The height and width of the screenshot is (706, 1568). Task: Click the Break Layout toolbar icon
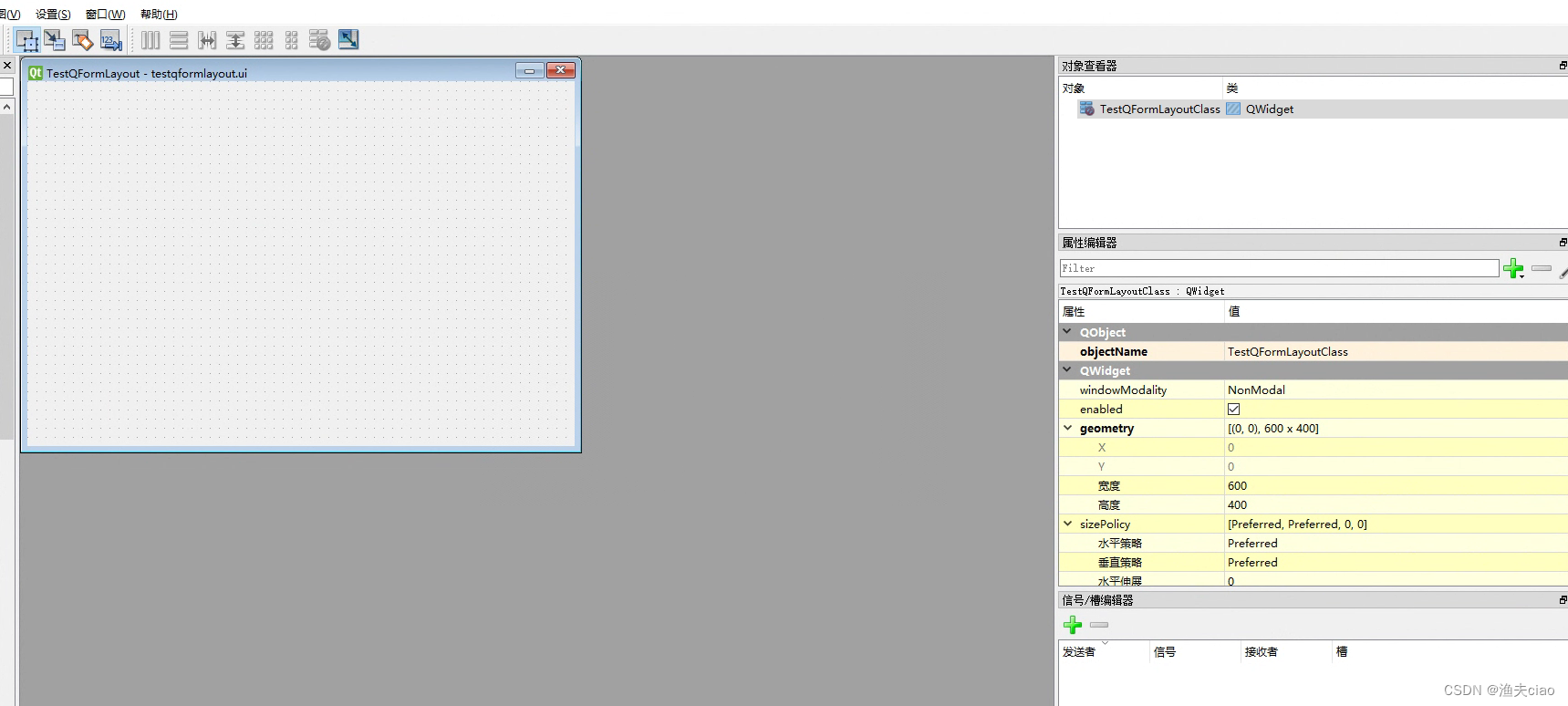click(x=319, y=40)
